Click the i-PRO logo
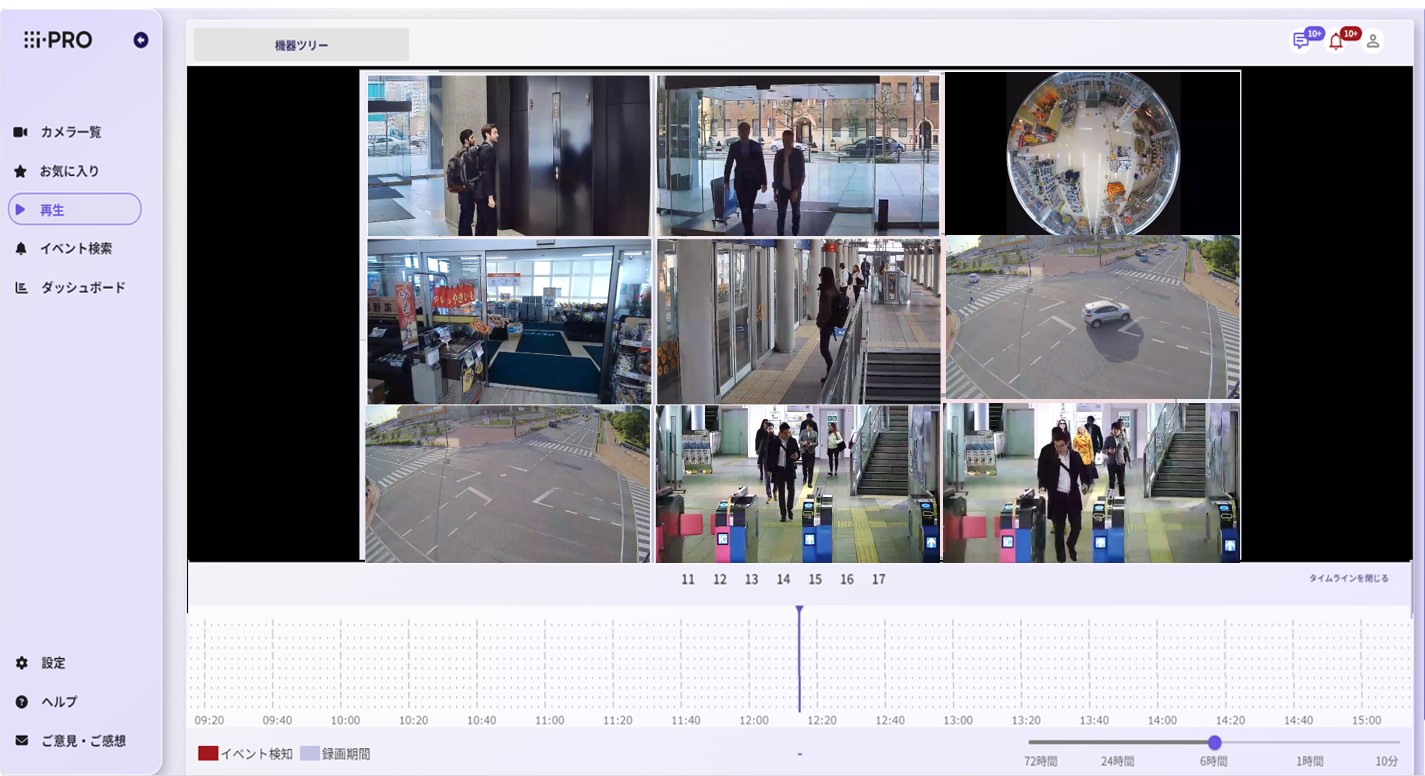Viewport: 1425px width, 776px height. [58, 40]
